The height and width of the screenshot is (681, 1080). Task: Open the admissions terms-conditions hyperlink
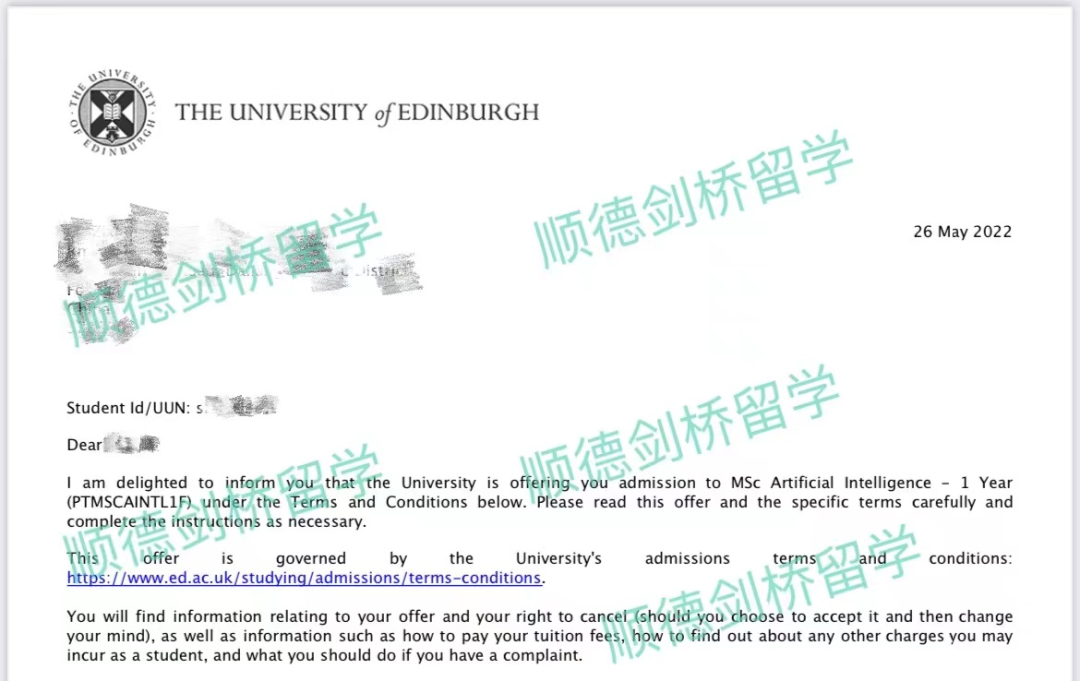304,578
